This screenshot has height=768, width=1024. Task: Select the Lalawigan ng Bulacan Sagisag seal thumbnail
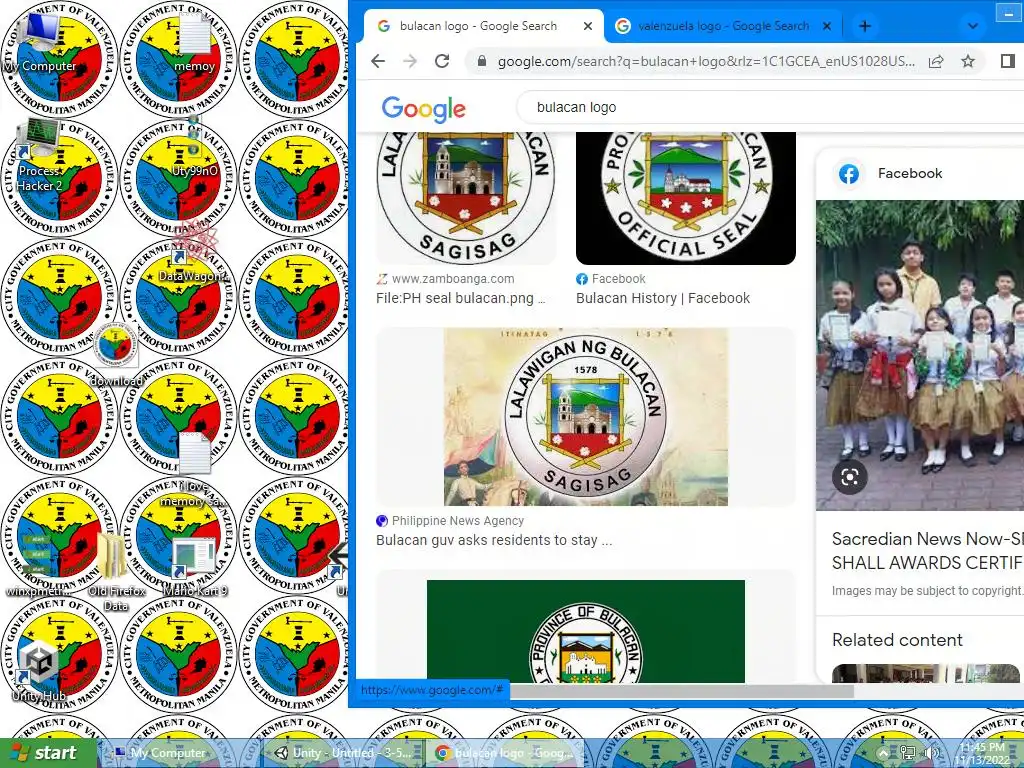(466, 198)
